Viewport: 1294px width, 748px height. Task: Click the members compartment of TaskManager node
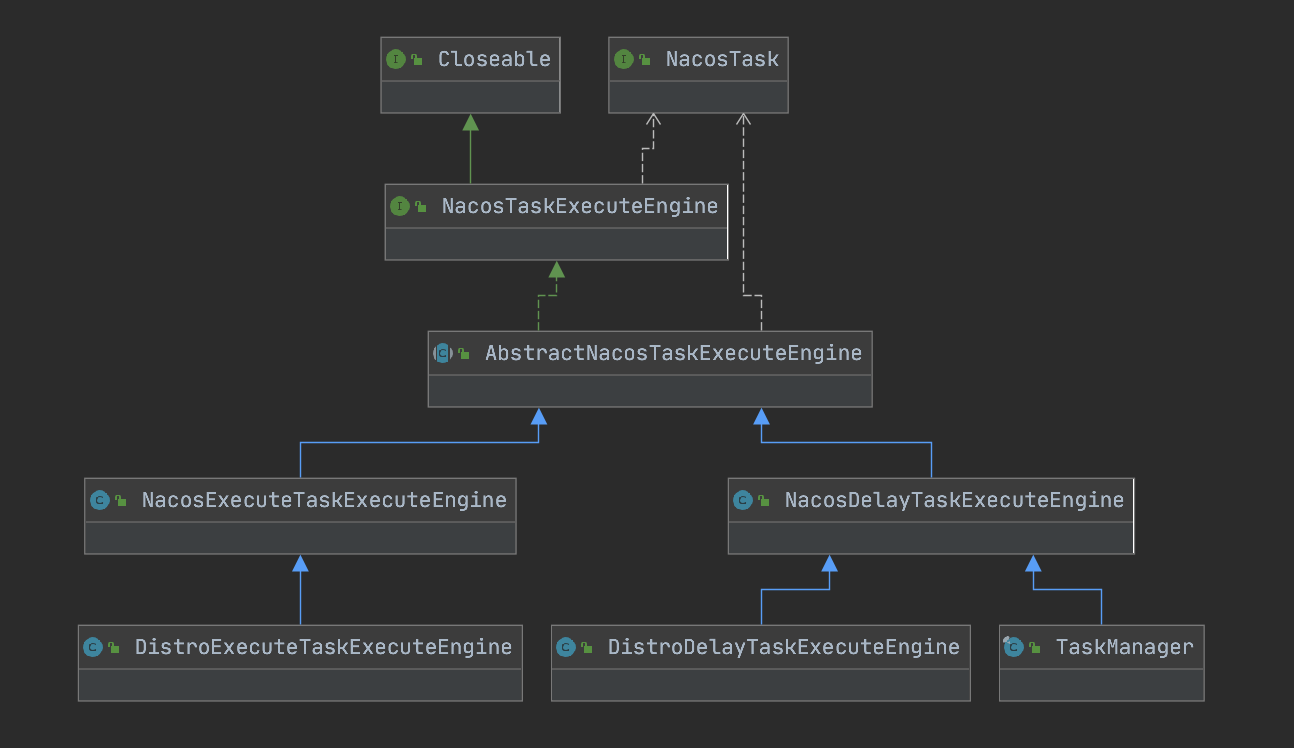1101,685
